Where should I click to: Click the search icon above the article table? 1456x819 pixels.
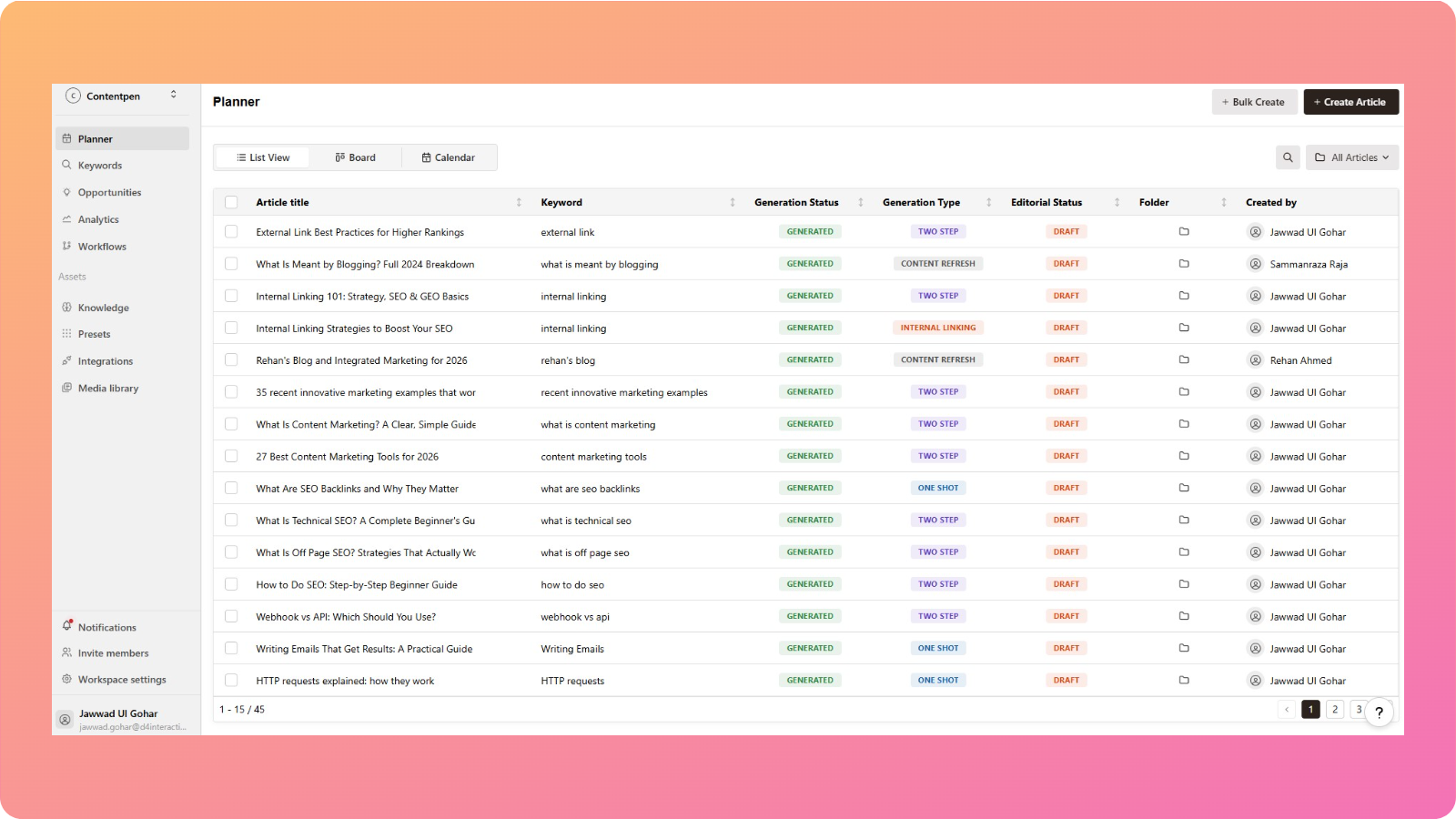click(1288, 157)
